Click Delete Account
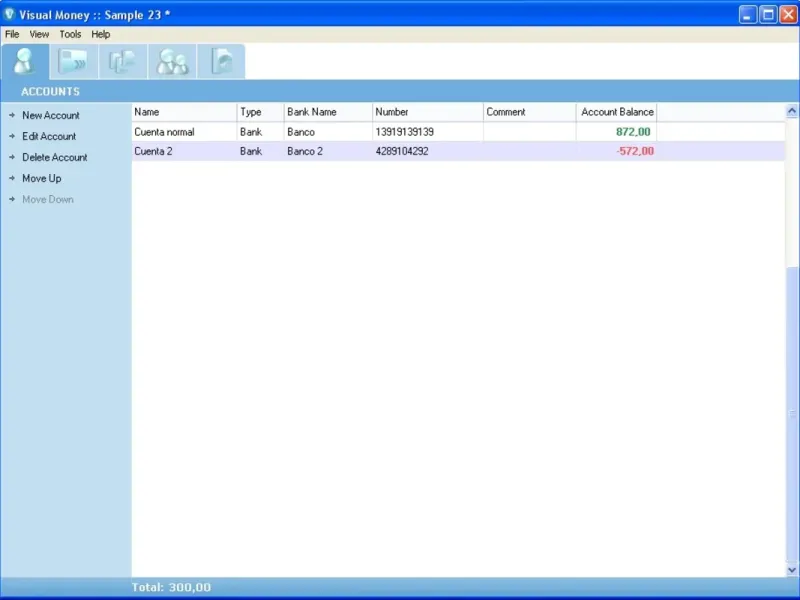Image resolution: width=800 pixels, height=600 pixels. (55, 157)
